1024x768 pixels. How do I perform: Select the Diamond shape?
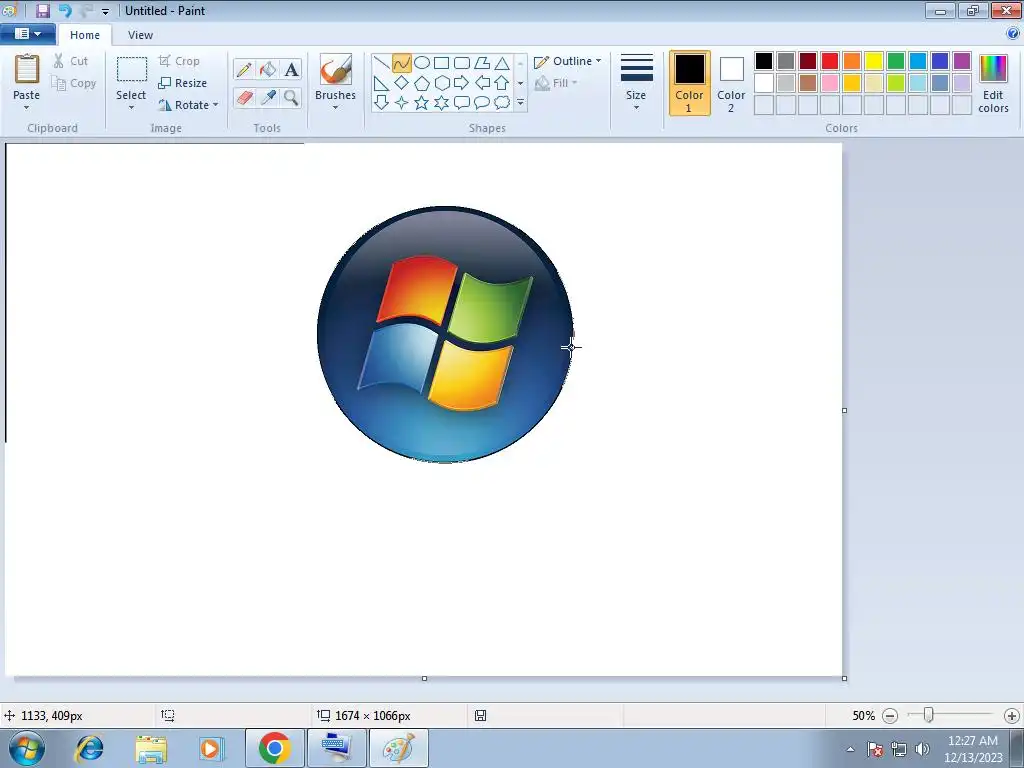(402, 83)
